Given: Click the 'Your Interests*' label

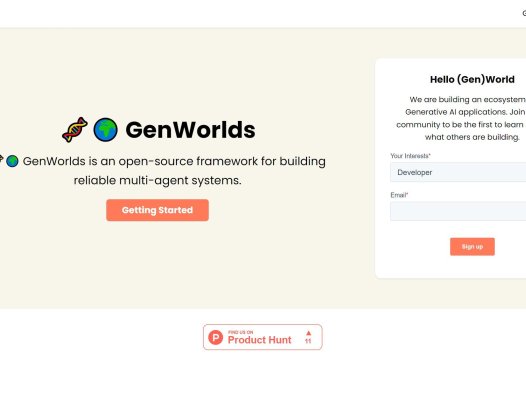Looking at the screenshot, I should [410, 156].
